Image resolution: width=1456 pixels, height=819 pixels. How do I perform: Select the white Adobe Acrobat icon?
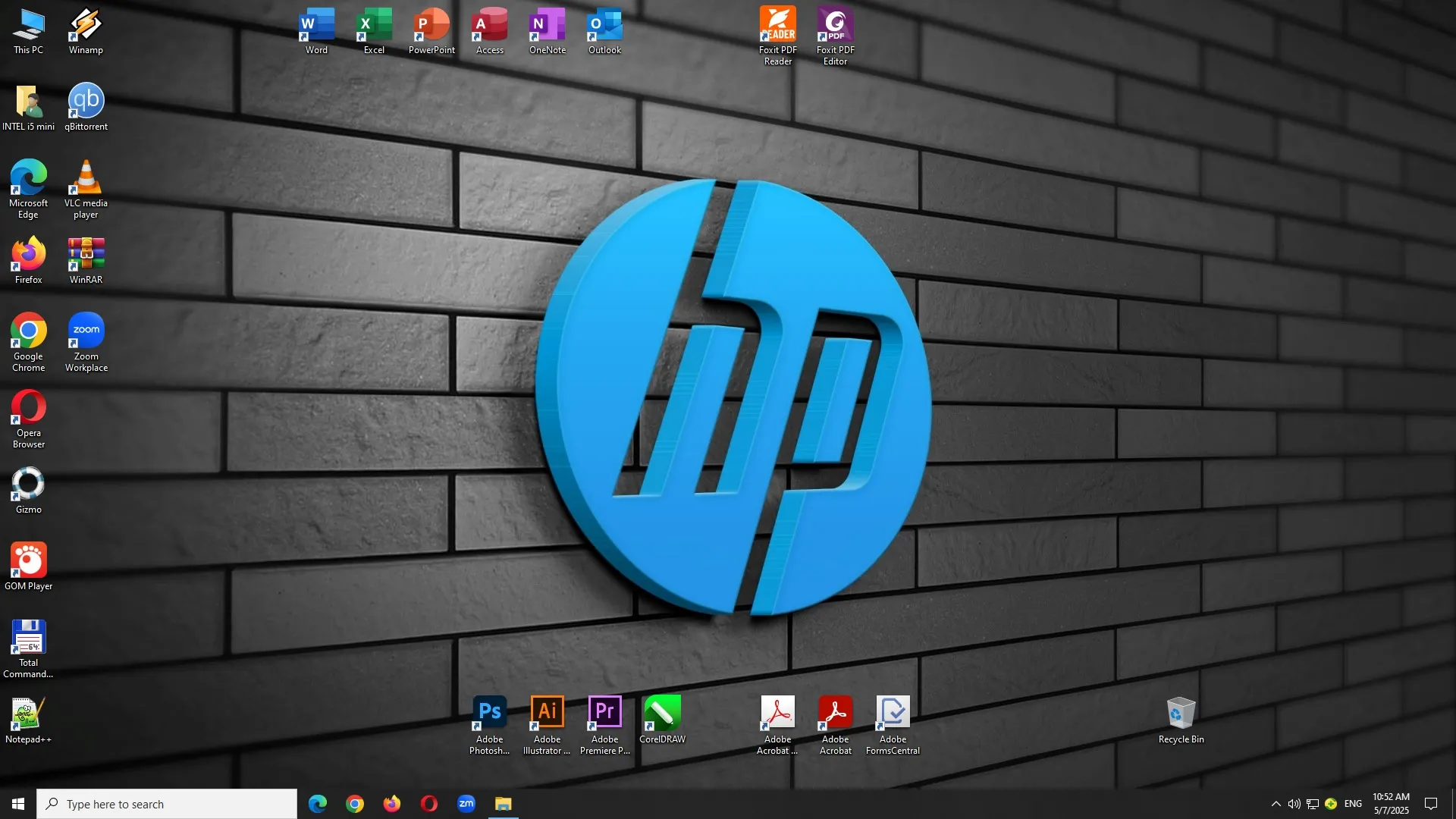pos(778,726)
